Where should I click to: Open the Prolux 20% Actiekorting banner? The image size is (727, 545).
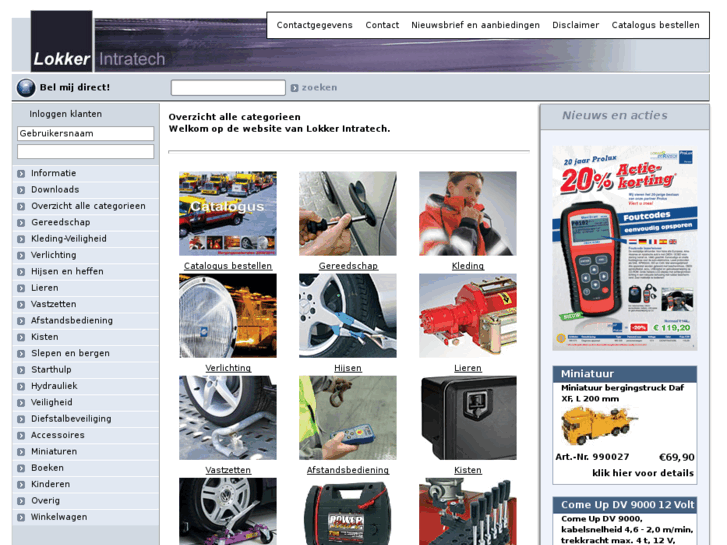[x=625, y=248]
